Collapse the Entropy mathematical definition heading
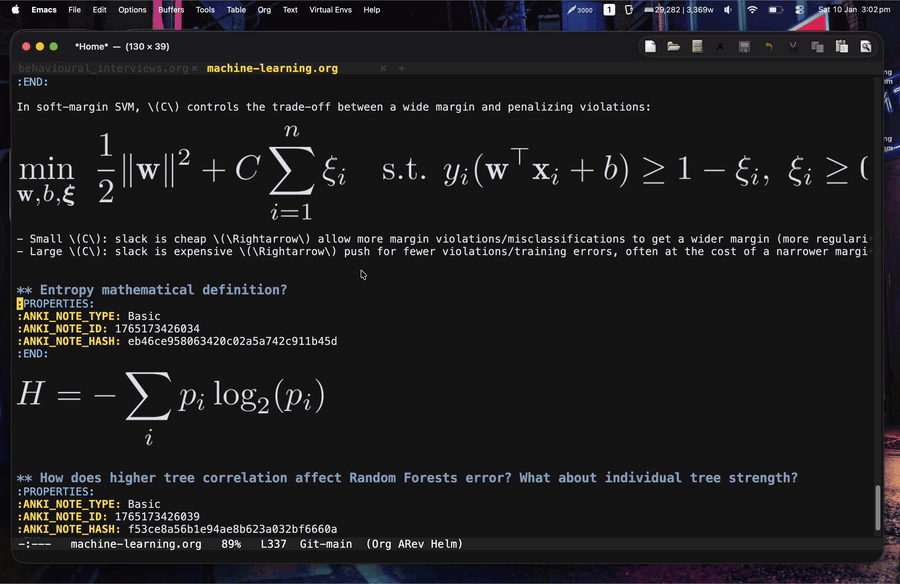900x584 pixels. (x=162, y=290)
